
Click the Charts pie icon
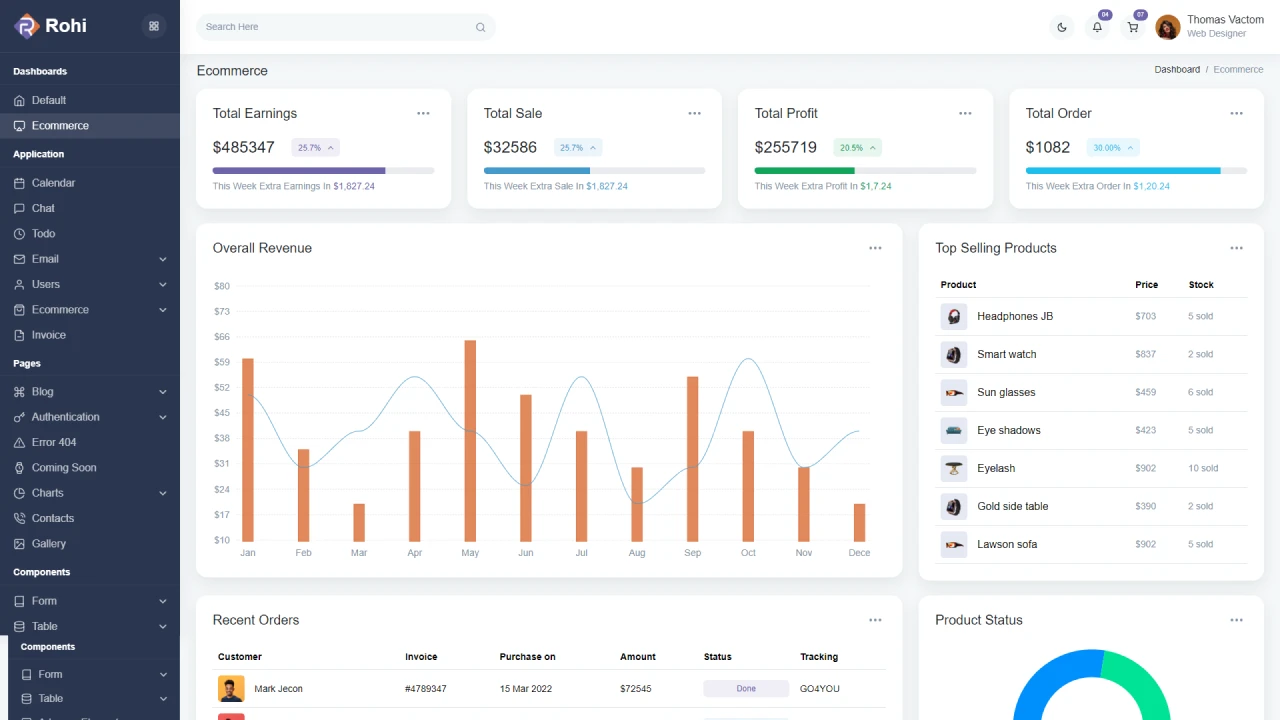tap(19, 493)
